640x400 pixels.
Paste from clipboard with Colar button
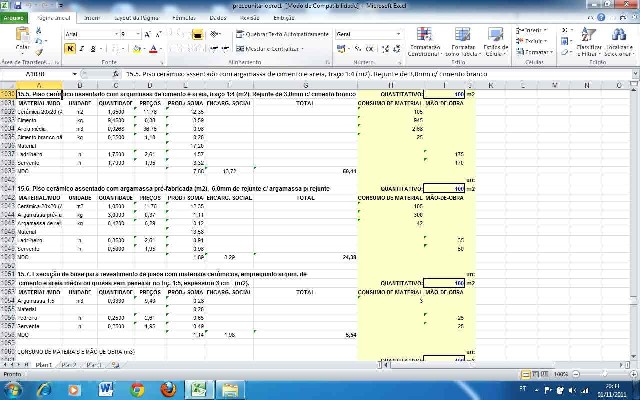[x=22, y=40]
